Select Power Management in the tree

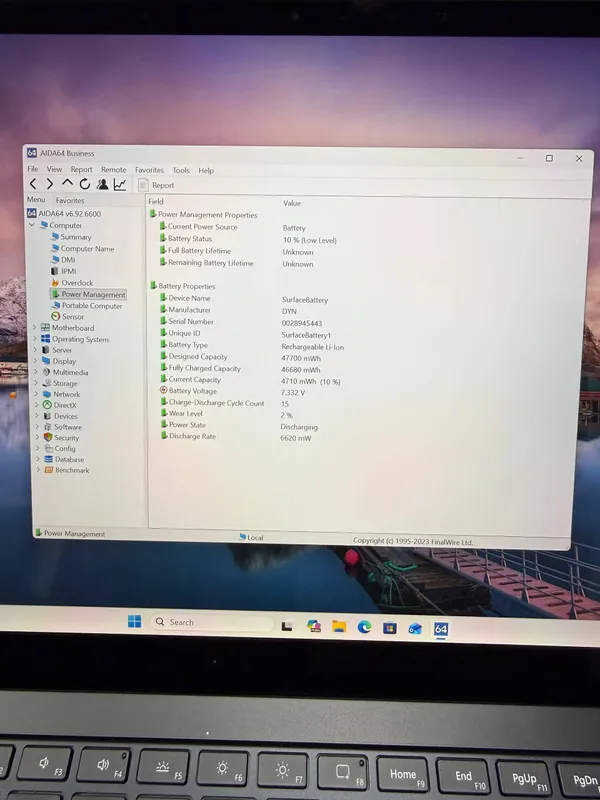click(88, 294)
